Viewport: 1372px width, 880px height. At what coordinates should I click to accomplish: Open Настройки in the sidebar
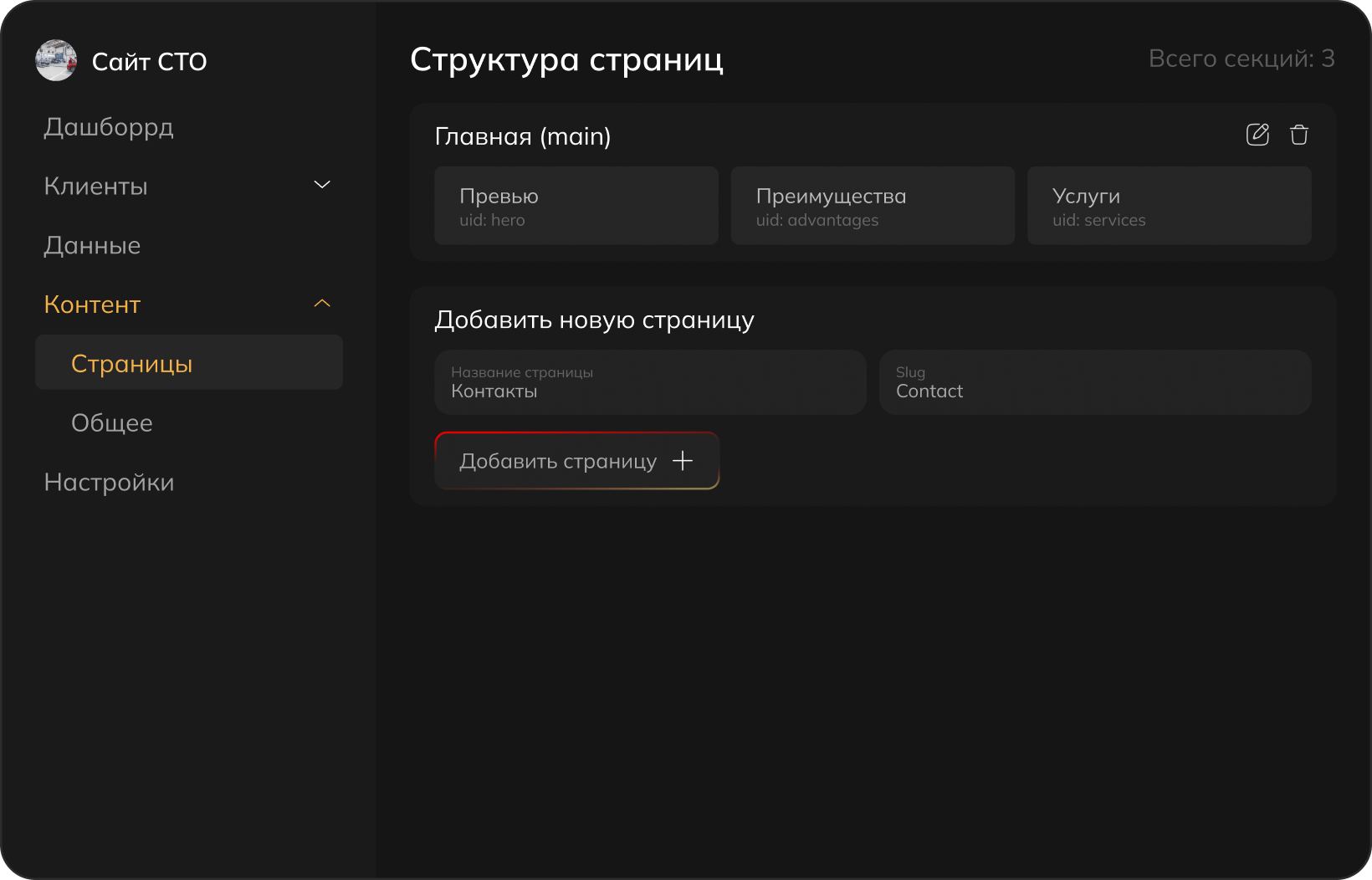click(x=109, y=482)
